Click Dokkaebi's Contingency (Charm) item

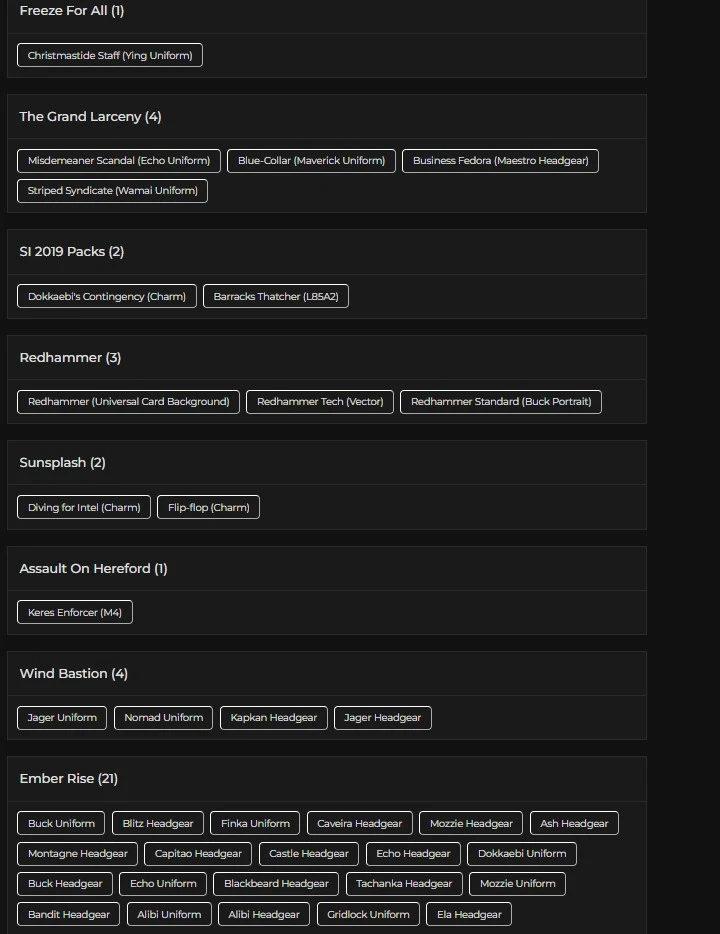pos(107,296)
